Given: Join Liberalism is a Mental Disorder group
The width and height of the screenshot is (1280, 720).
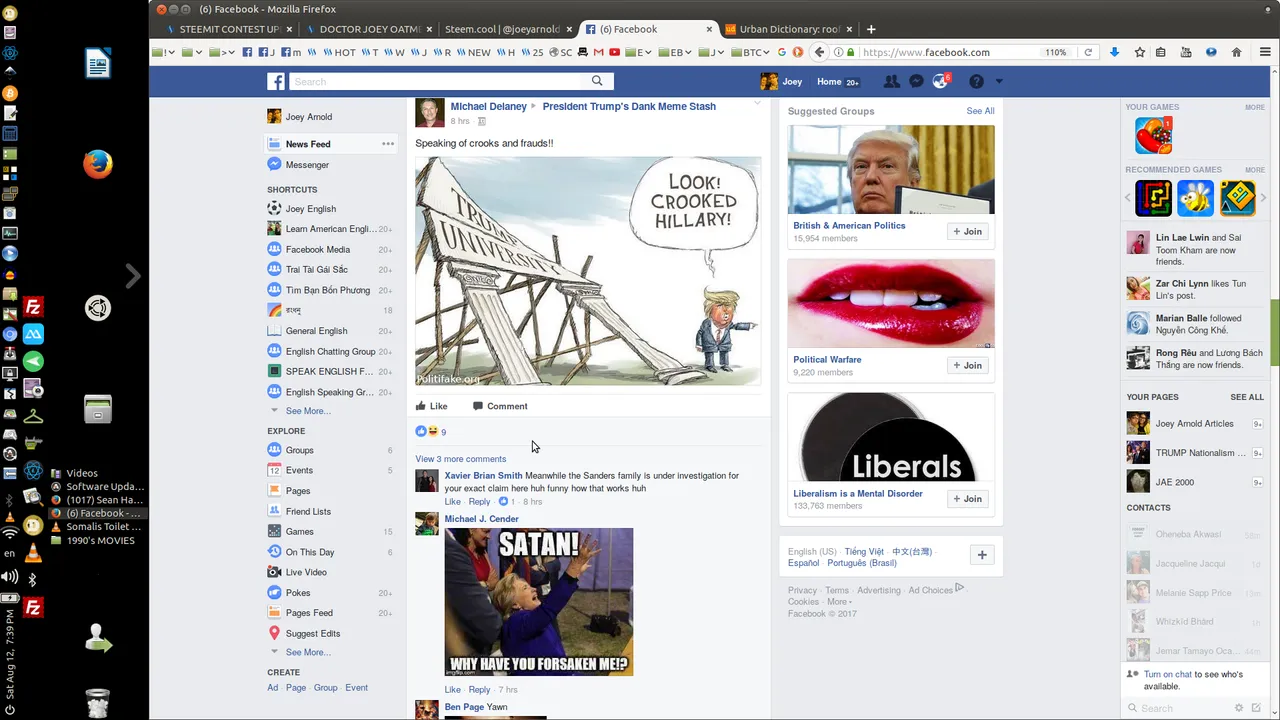Looking at the screenshot, I should click(968, 498).
